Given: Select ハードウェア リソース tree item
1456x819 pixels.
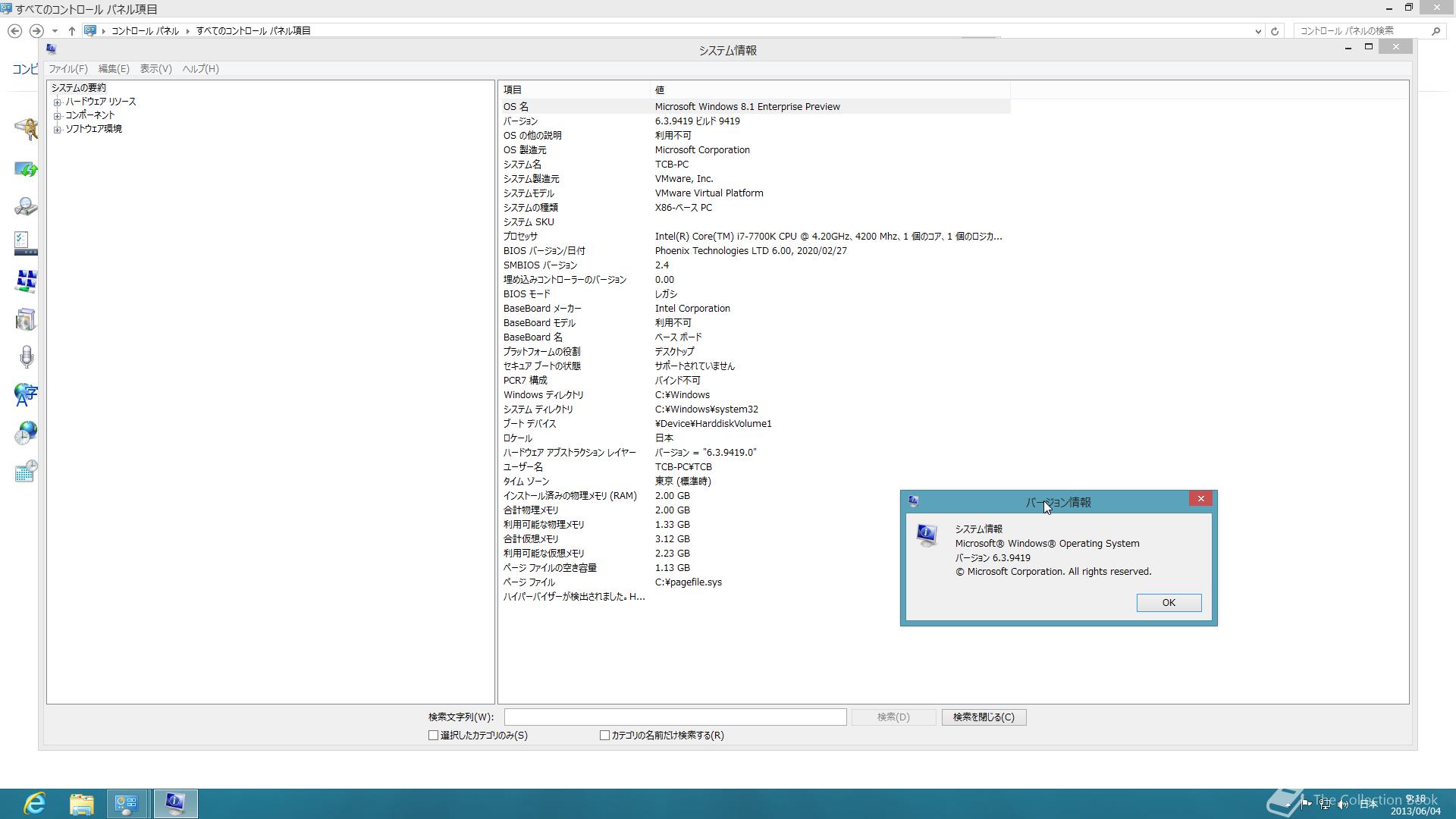Looking at the screenshot, I should tap(101, 102).
